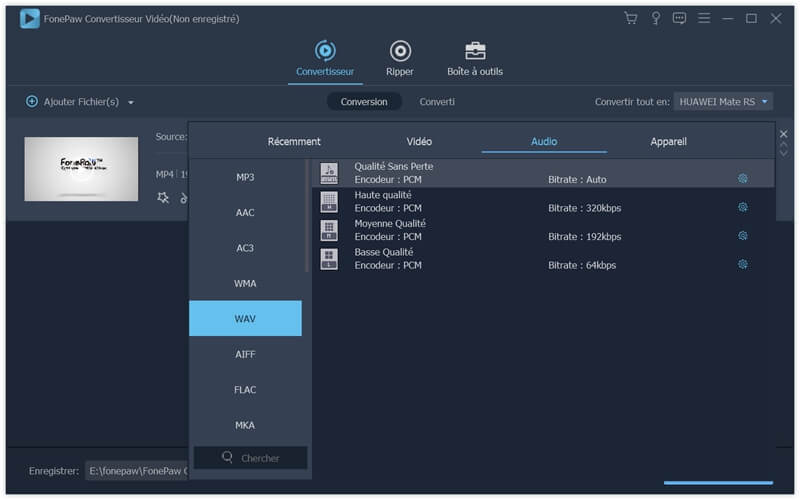Open settings gear for Qualité Sans Perte

743,178
